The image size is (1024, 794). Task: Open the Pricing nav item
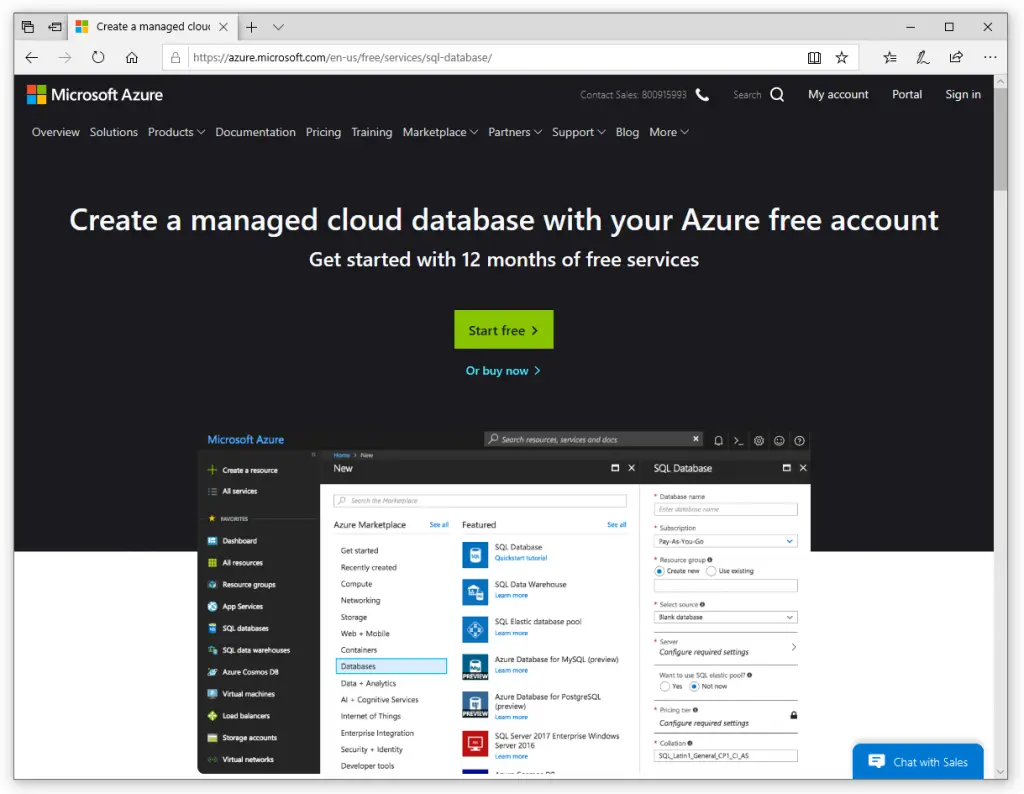coord(323,132)
